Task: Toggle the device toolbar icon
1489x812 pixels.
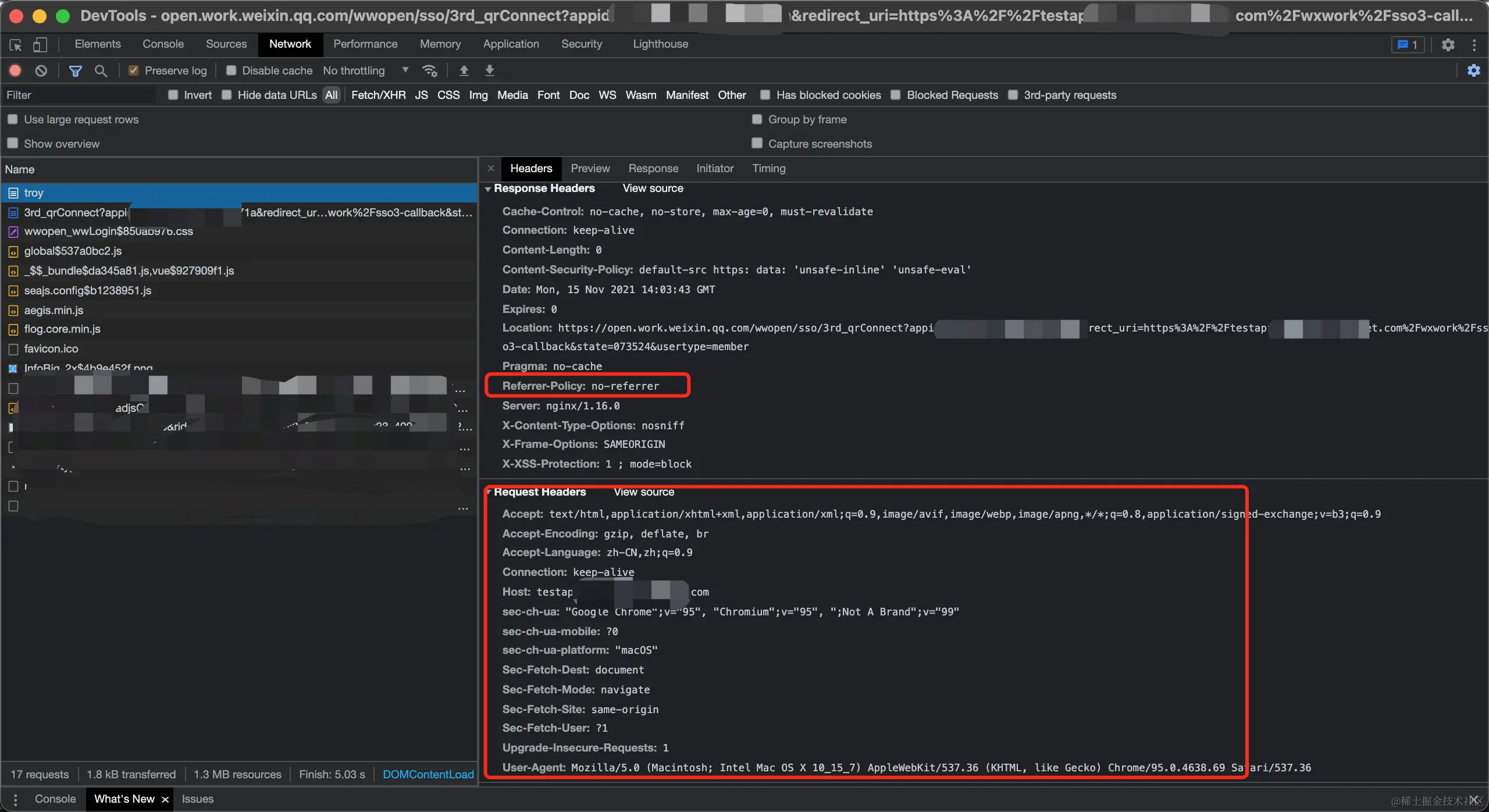Action: [40, 45]
